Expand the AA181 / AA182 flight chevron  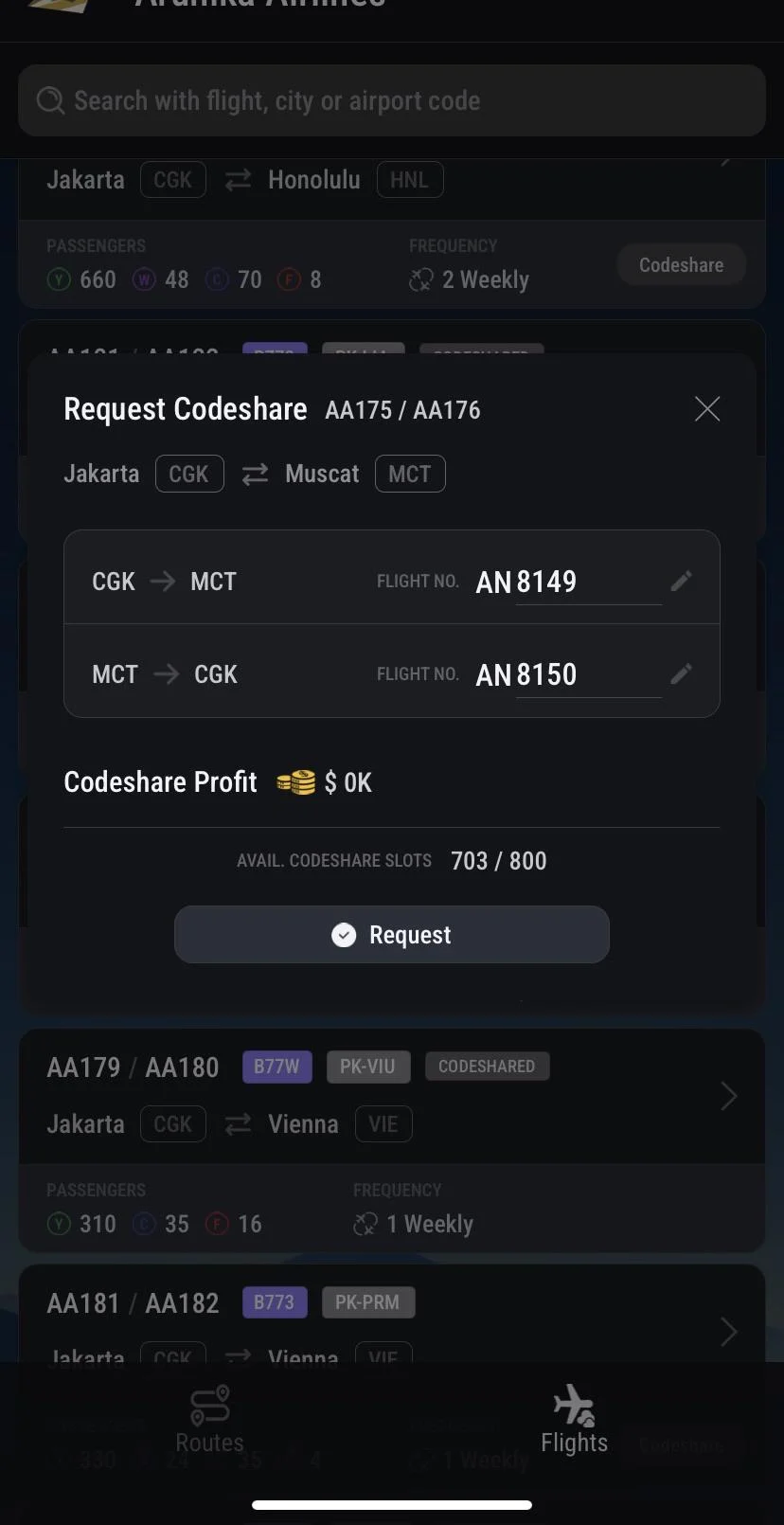(x=728, y=1332)
